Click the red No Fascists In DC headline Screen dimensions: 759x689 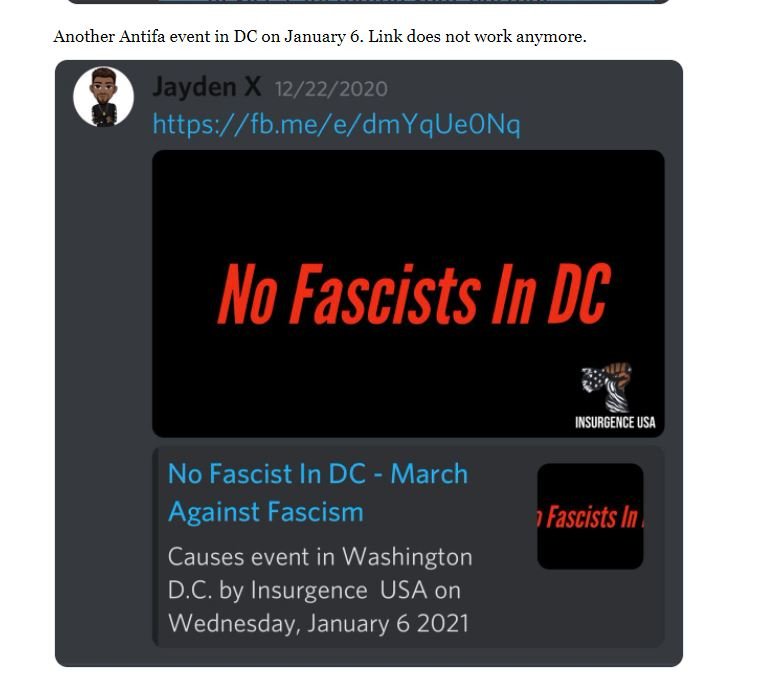413,294
